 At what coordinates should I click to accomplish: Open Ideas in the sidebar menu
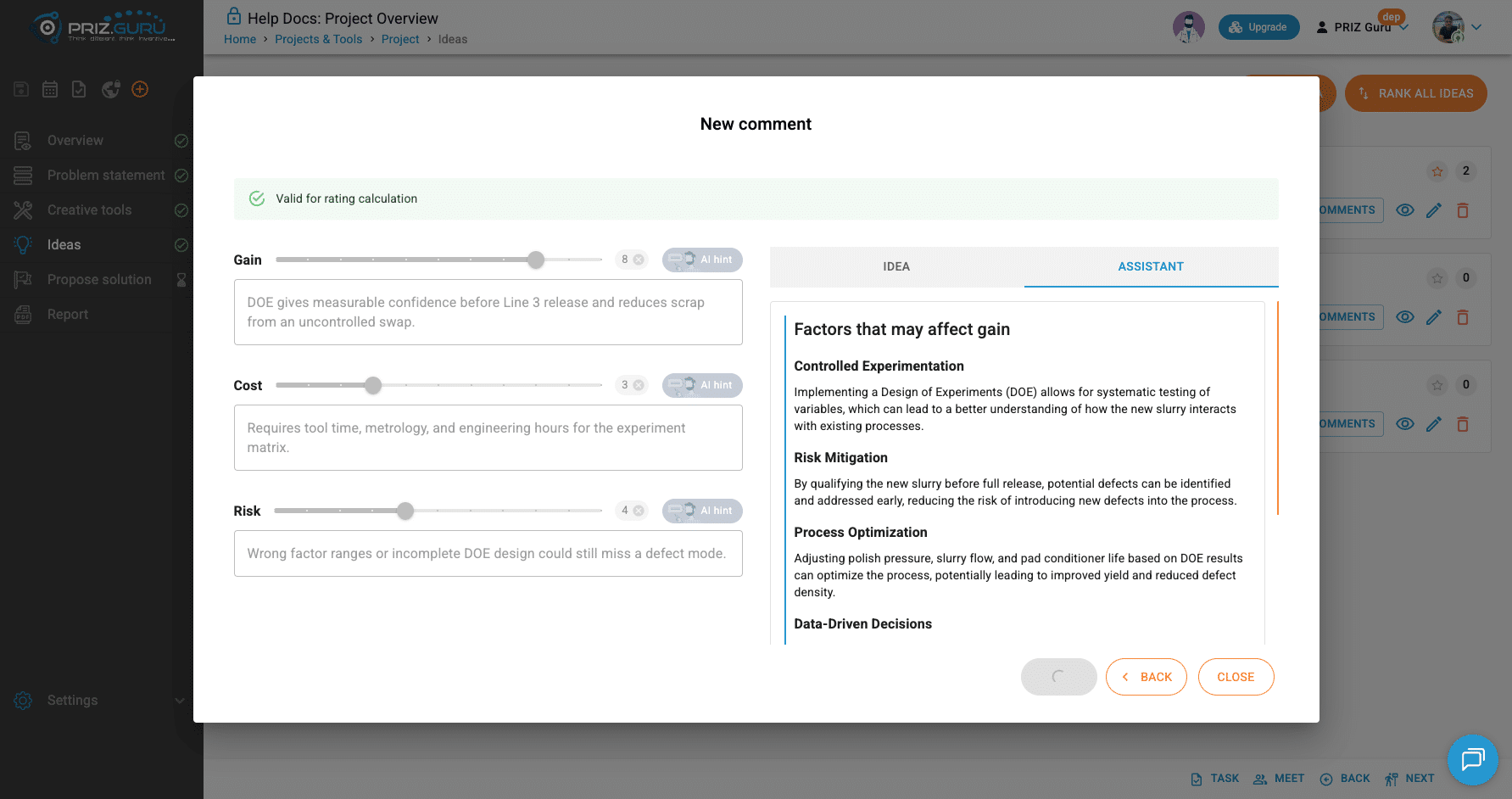tap(64, 245)
